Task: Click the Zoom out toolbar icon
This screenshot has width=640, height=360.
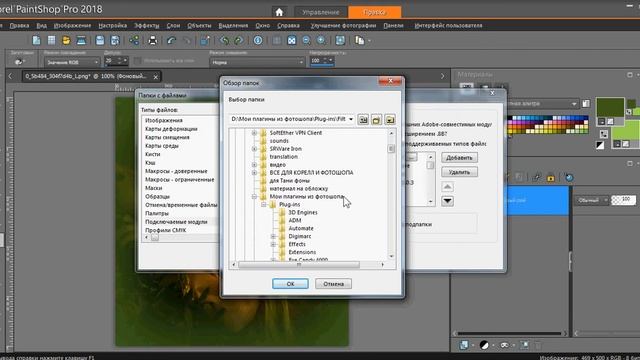Action: point(307,40)
